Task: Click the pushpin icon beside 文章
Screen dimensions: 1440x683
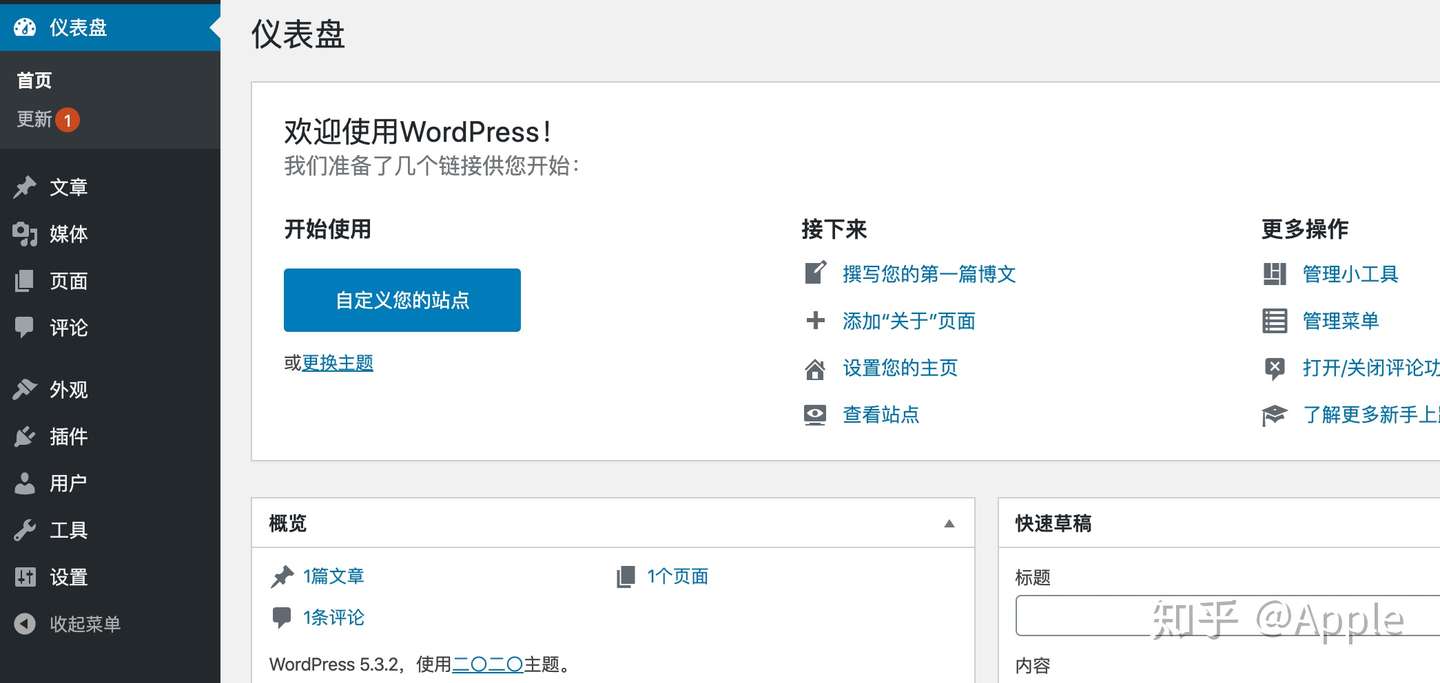Action: 25,187
